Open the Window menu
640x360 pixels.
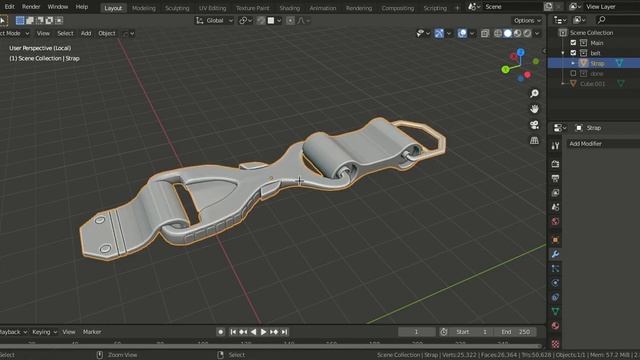pyautogui.click(x=58, y=7)
